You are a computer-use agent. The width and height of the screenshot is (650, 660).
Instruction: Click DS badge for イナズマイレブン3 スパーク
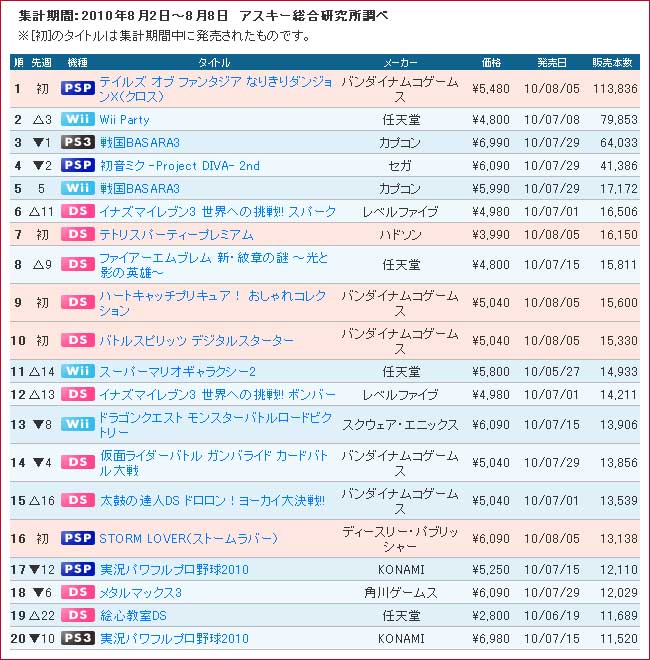pos(78,211)
